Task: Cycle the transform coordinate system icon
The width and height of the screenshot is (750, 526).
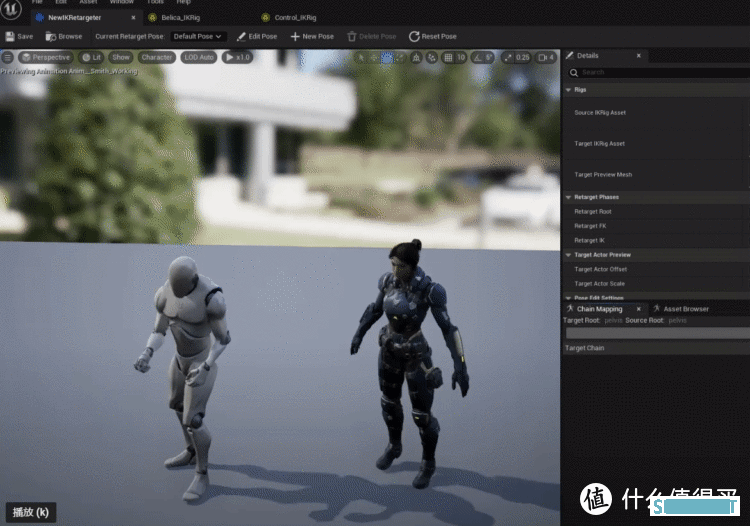Action: [416, 57]
